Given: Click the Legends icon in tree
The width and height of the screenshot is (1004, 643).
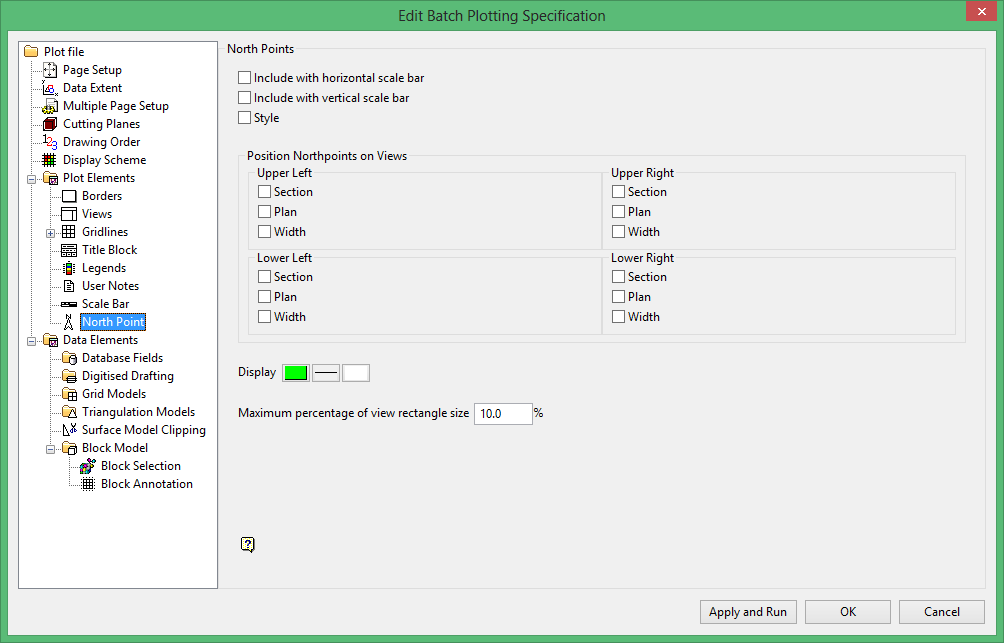Looking at the screenshot, I should [x=69, y=268].
